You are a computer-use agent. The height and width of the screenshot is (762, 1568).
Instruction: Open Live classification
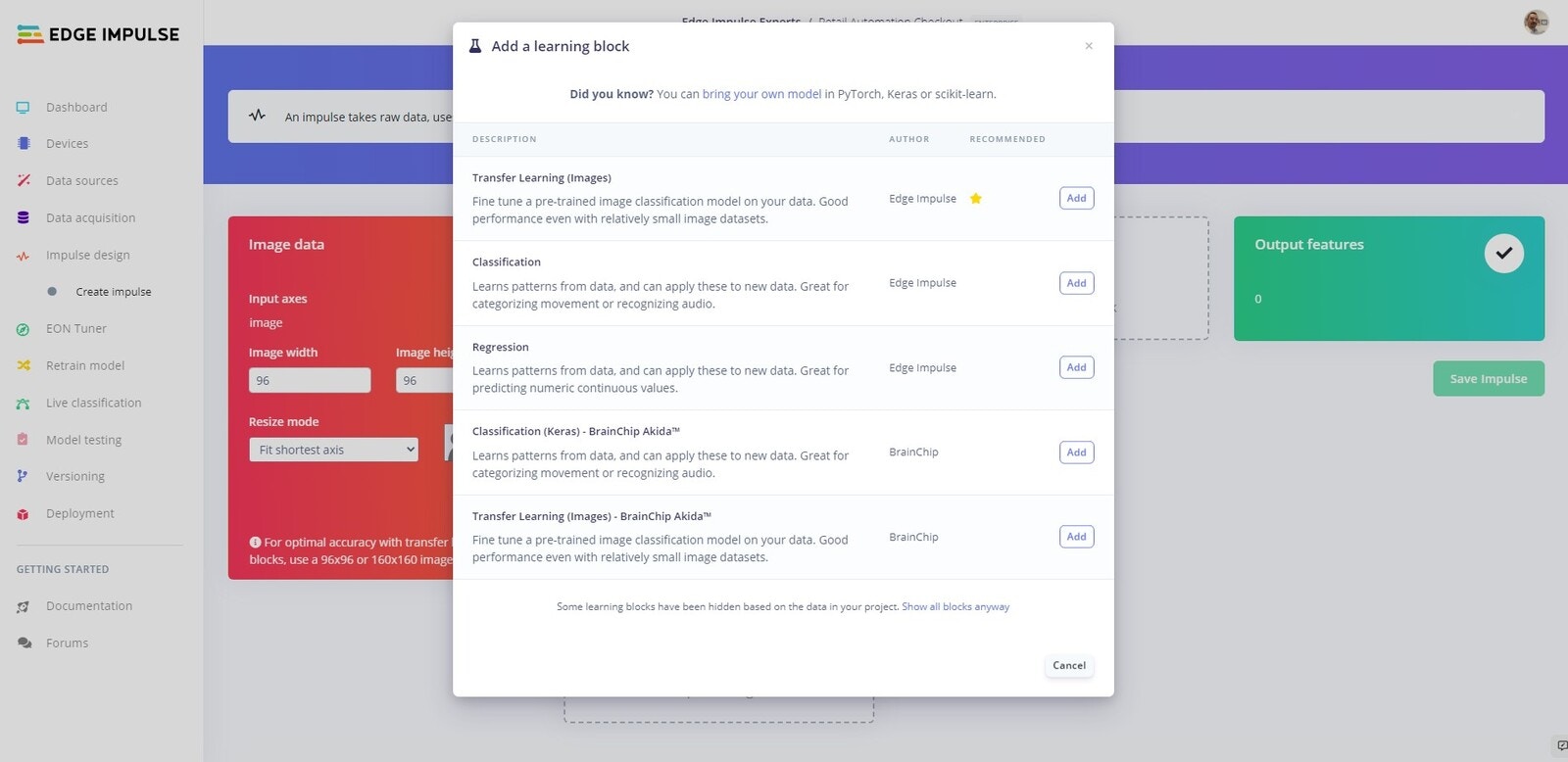[x=94, y=403]
